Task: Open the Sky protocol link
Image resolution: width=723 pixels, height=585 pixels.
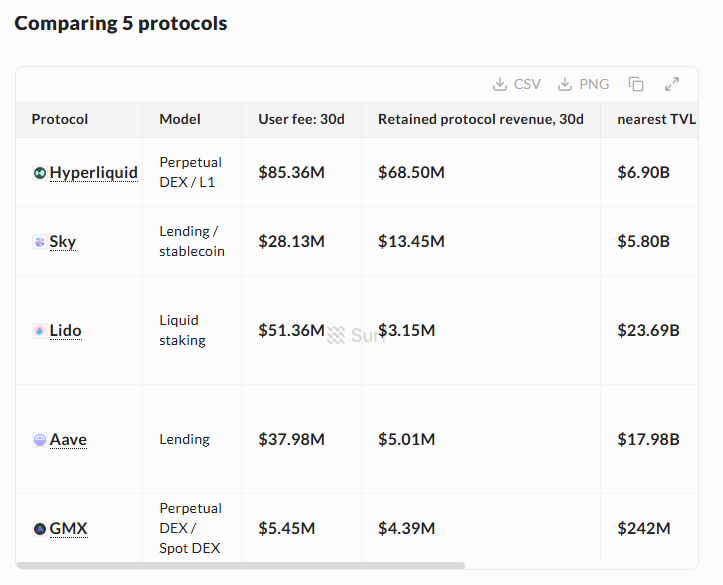Action: [x=63, y=242]
